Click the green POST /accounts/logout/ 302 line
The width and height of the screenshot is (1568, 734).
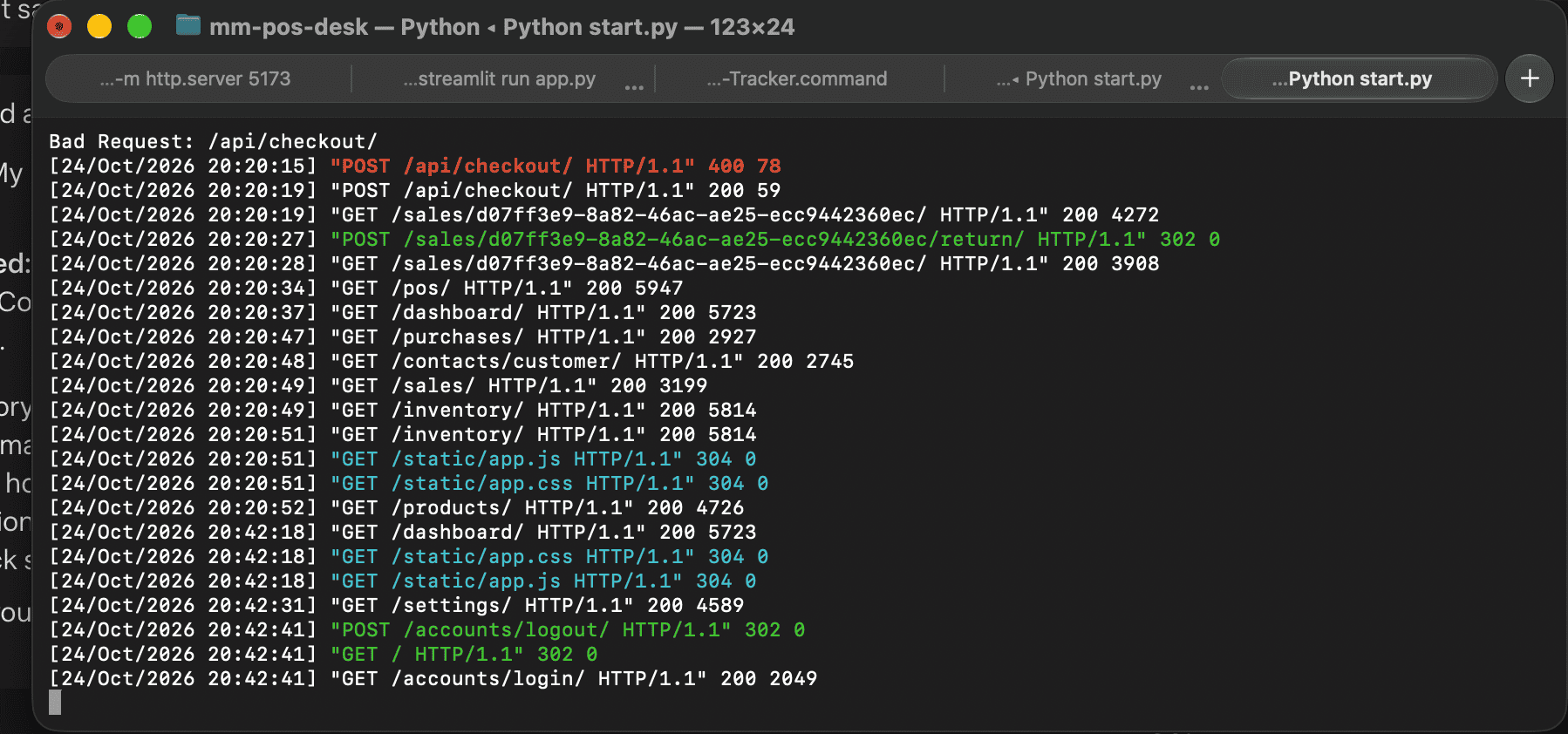click(x=427, y=629)
